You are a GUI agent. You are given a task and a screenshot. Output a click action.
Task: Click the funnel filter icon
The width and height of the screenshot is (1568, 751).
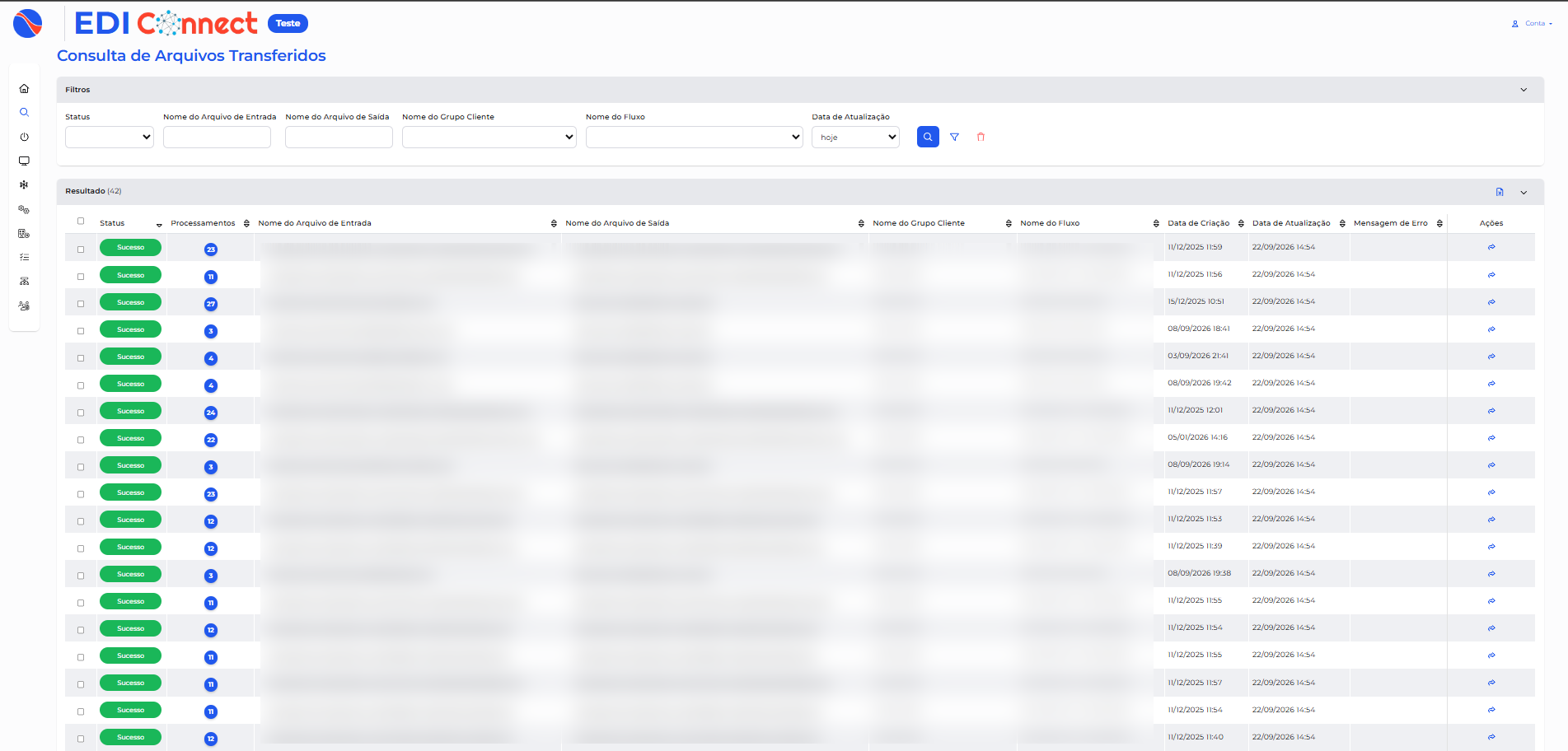[x=954, y=137]
